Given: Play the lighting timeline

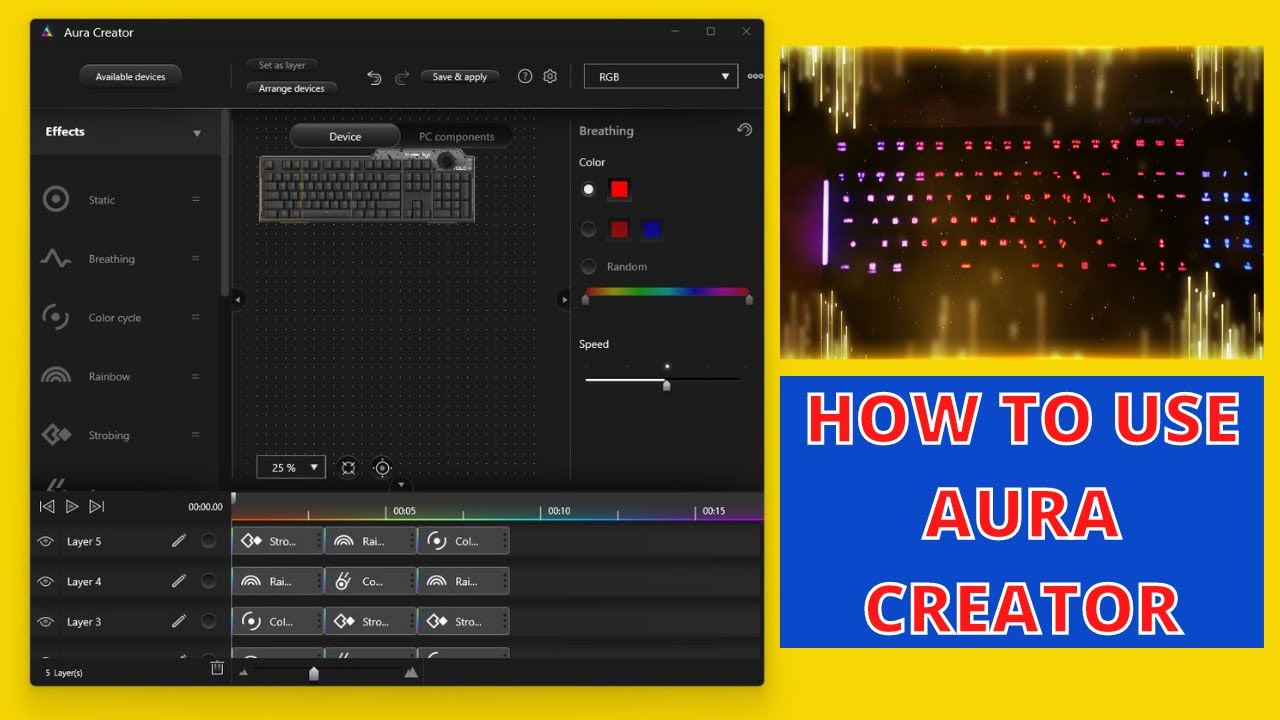Looking at the screenshot, I should (x=72, y=506).
